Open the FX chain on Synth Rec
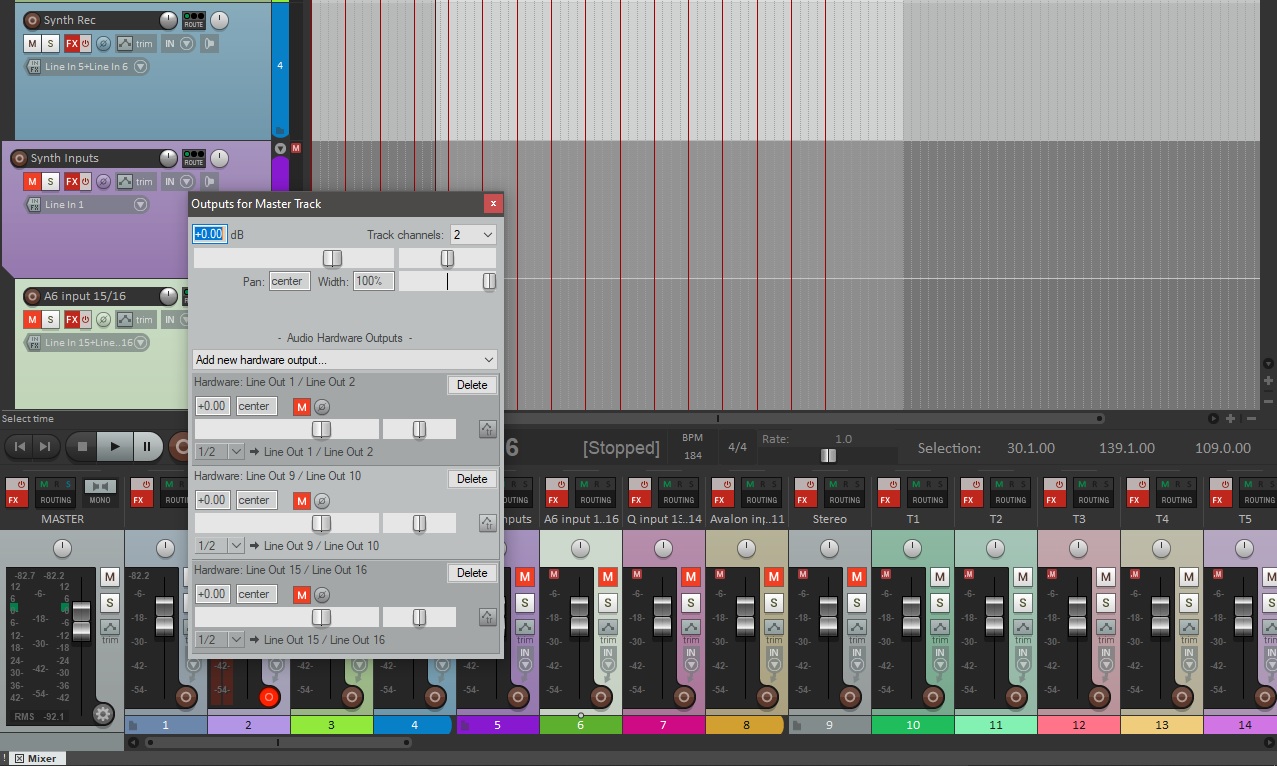1277x766 pixels. point(71,43)
